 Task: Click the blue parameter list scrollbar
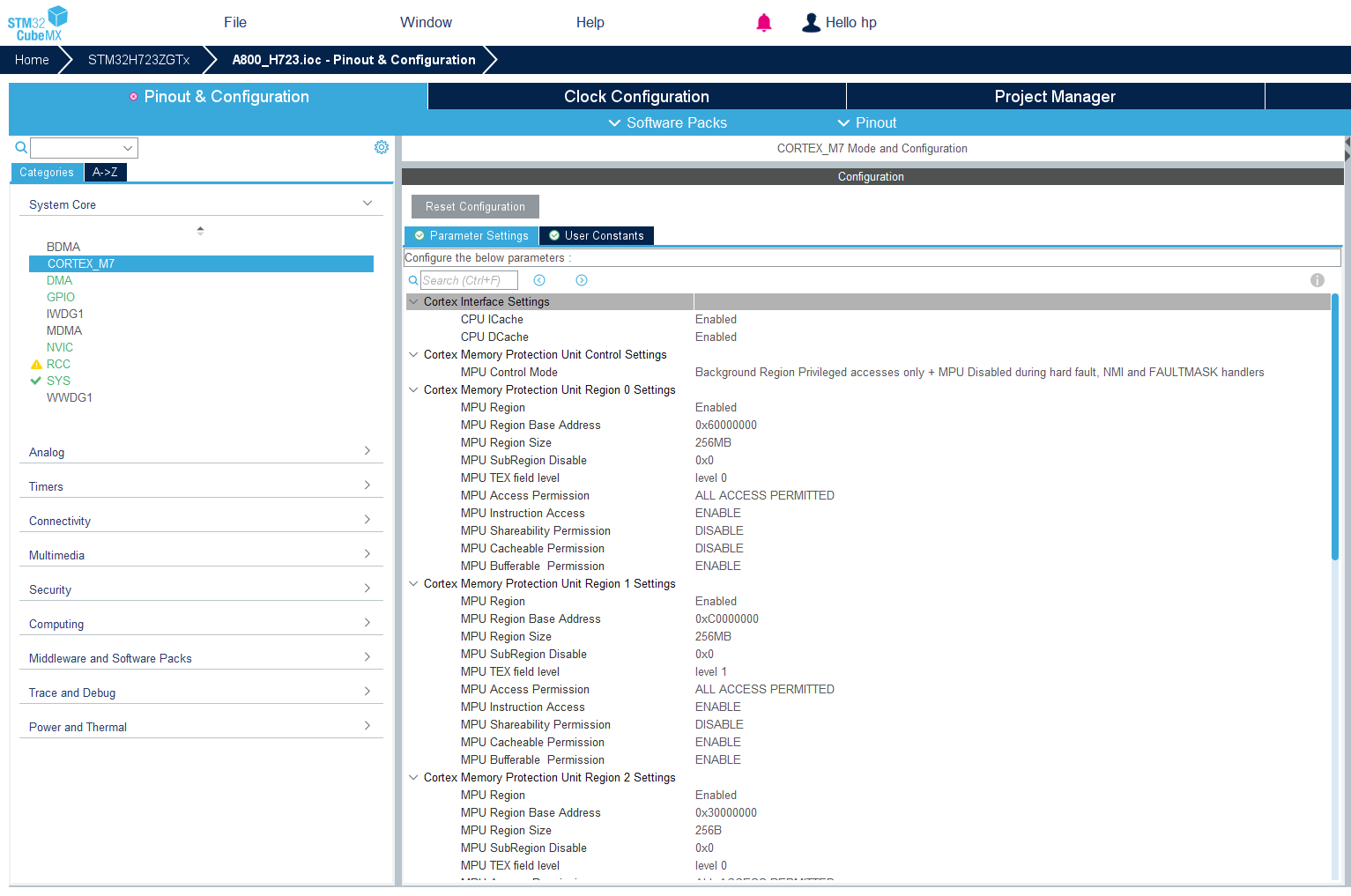point(1335,427)
